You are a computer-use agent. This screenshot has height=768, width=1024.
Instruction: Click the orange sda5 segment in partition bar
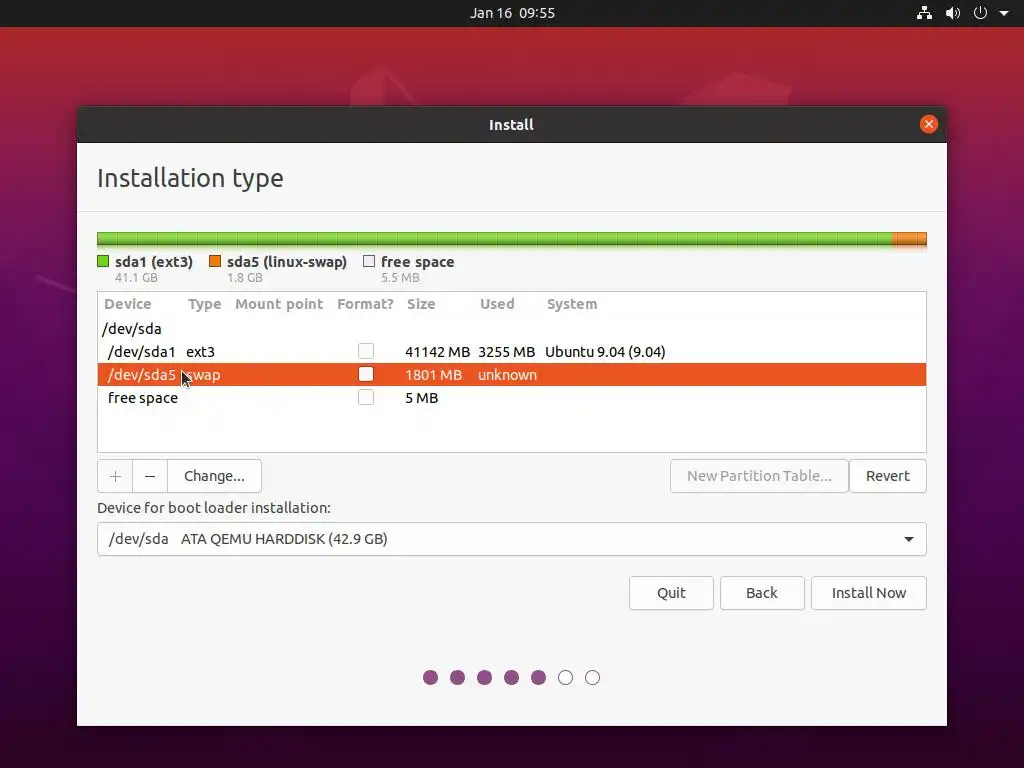(x=909, y=239)
